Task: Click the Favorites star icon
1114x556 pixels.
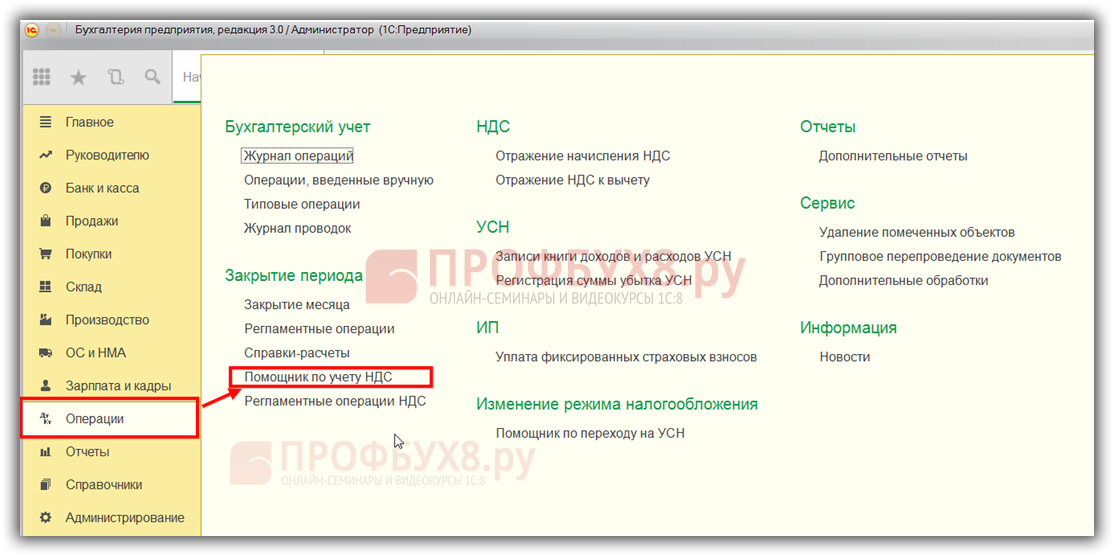Action: 78,77
